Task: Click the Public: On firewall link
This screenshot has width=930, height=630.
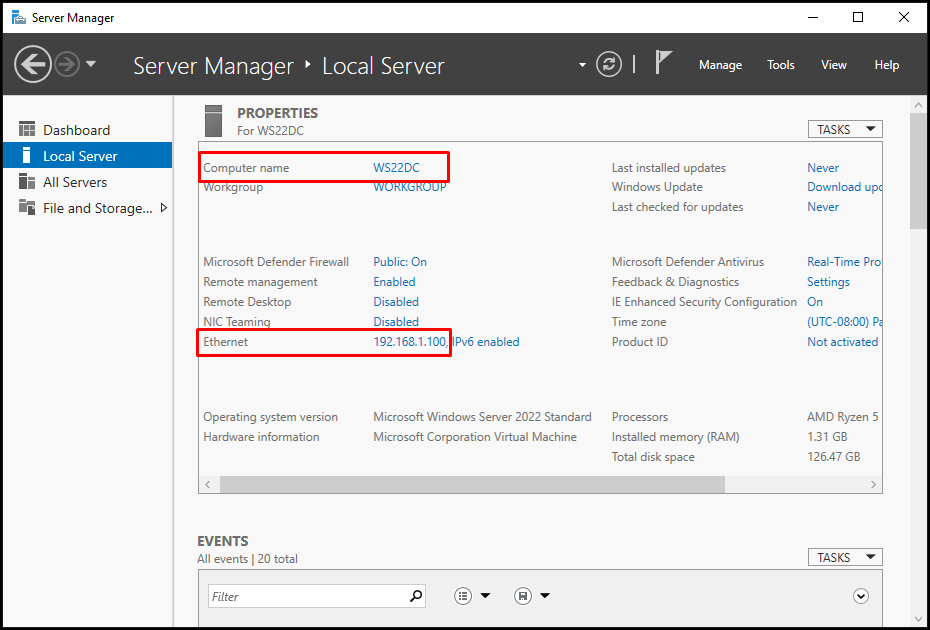Action: pyautogui.click(x=400, y=262)
